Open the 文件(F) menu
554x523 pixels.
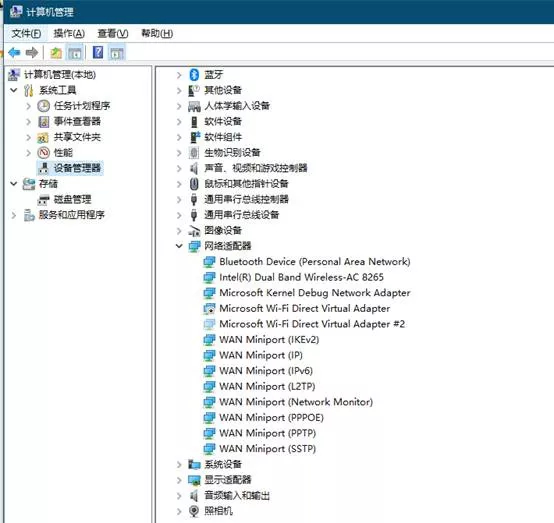click(x=26, y=34)
